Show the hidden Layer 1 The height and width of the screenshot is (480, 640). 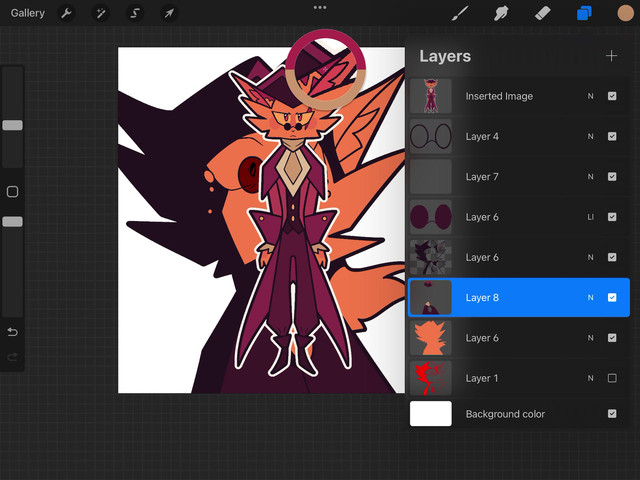pos(612,378)
